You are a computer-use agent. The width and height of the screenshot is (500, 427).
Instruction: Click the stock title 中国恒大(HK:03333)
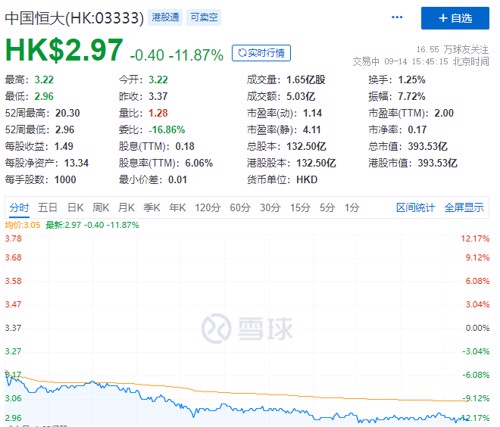[x=74, y=18]
